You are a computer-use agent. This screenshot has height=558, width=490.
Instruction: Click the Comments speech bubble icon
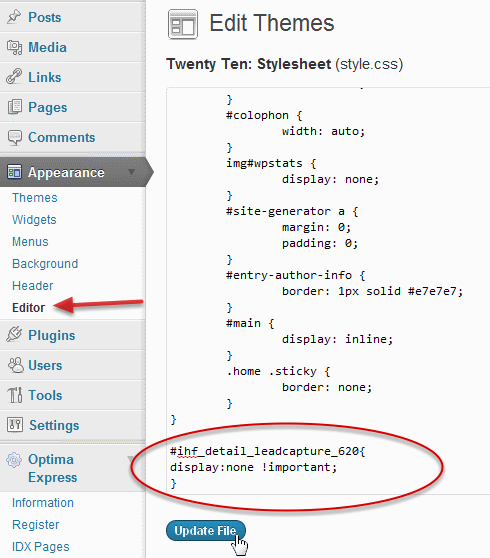pos(15,137)
